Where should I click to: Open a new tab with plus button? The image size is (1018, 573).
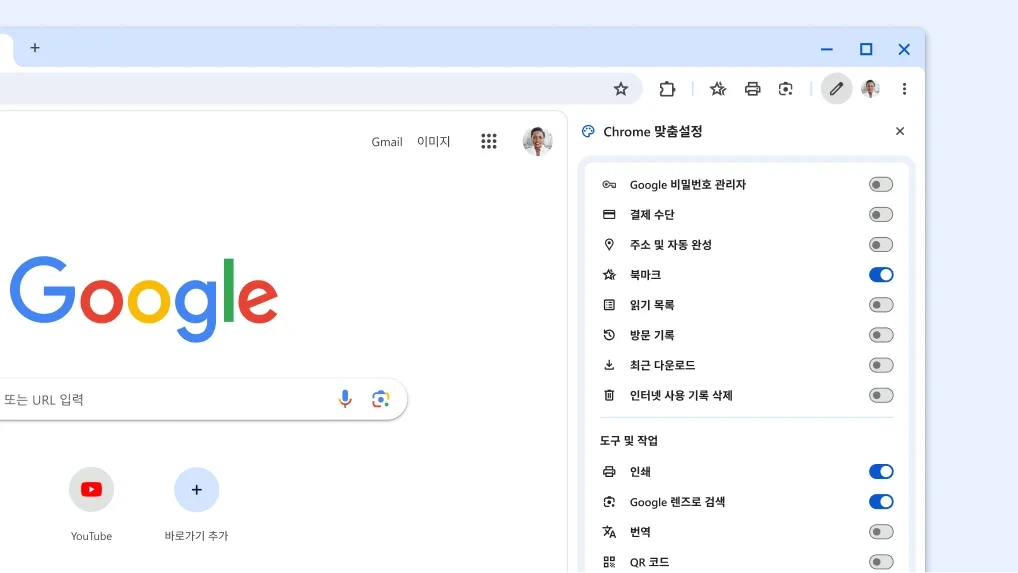click(35, 48)
